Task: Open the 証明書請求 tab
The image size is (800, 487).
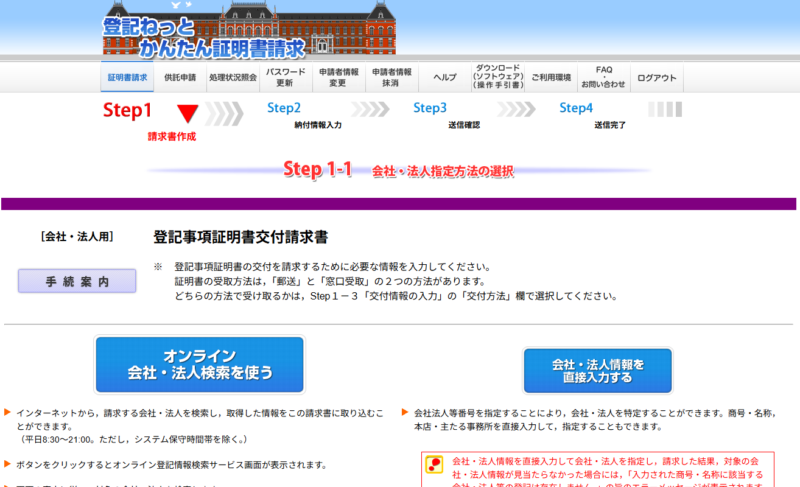Action: [x=125, y=78]
